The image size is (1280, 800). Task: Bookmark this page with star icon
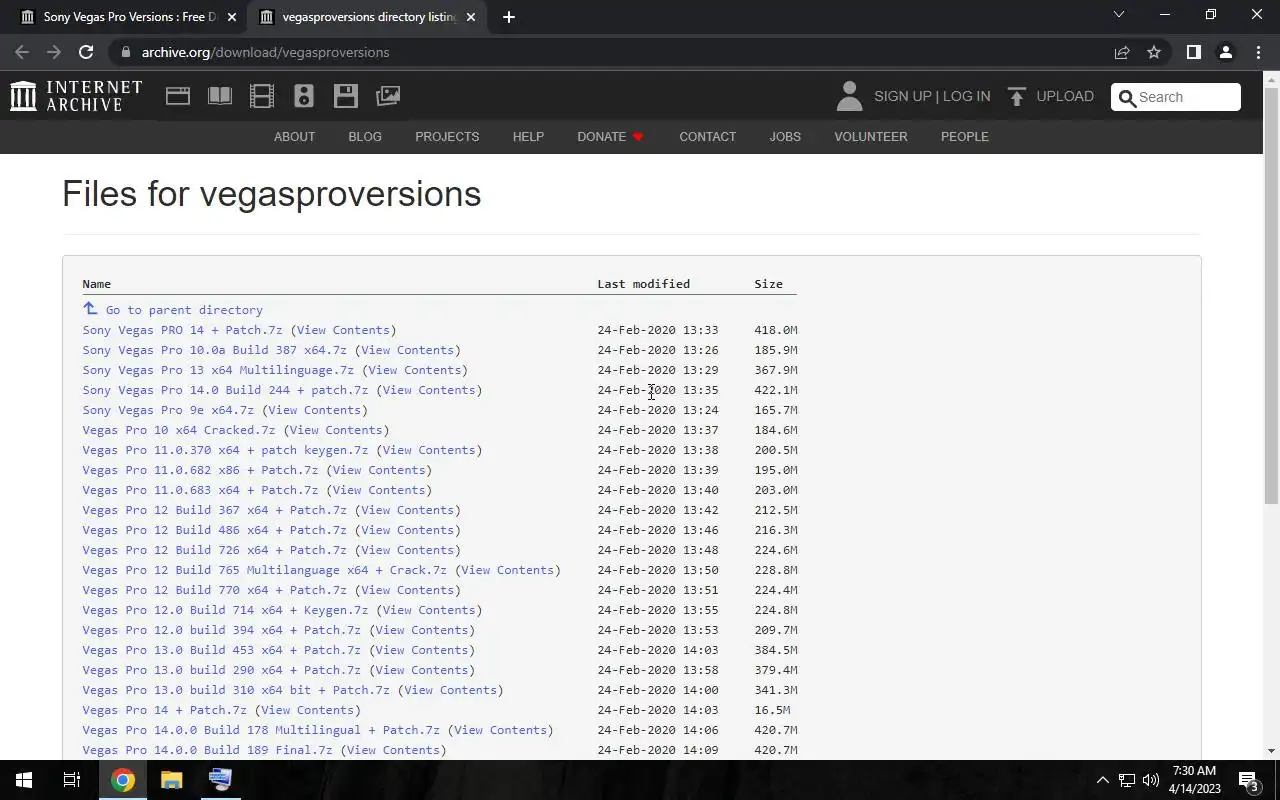coord(1154,52)
